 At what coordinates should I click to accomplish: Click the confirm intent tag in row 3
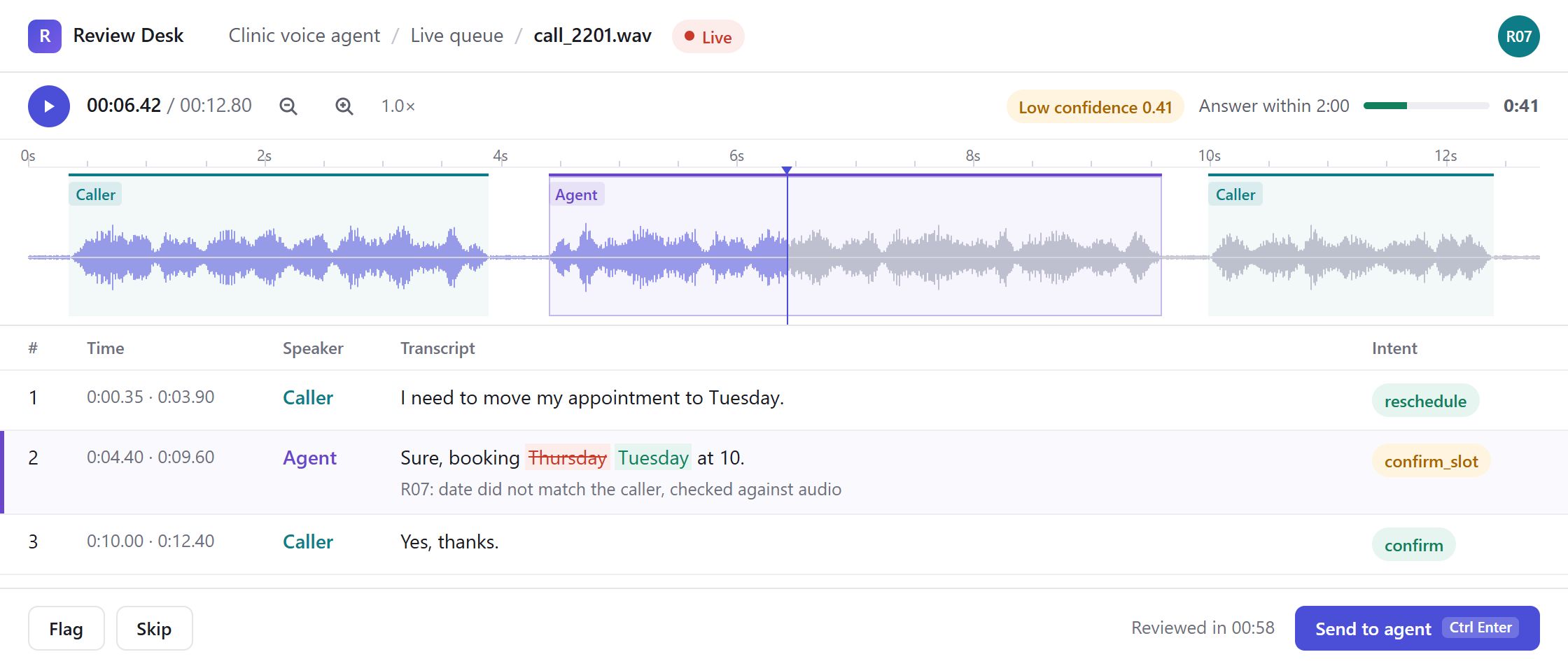click(x=1414, y=545)
